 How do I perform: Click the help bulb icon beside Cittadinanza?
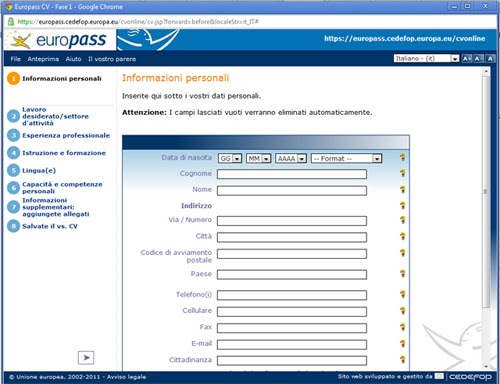[x=403, y=359]
